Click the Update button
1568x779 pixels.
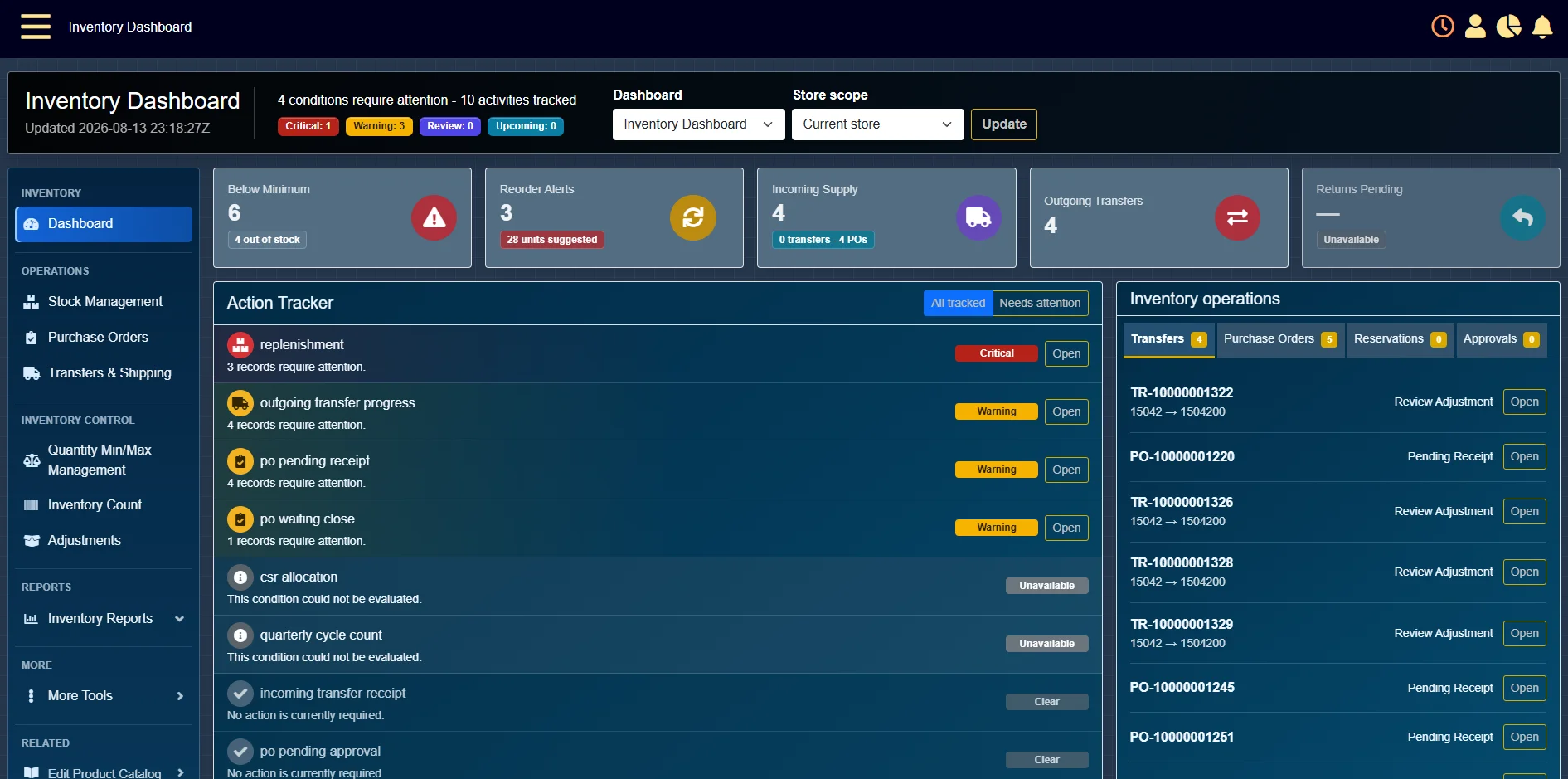1003,124
